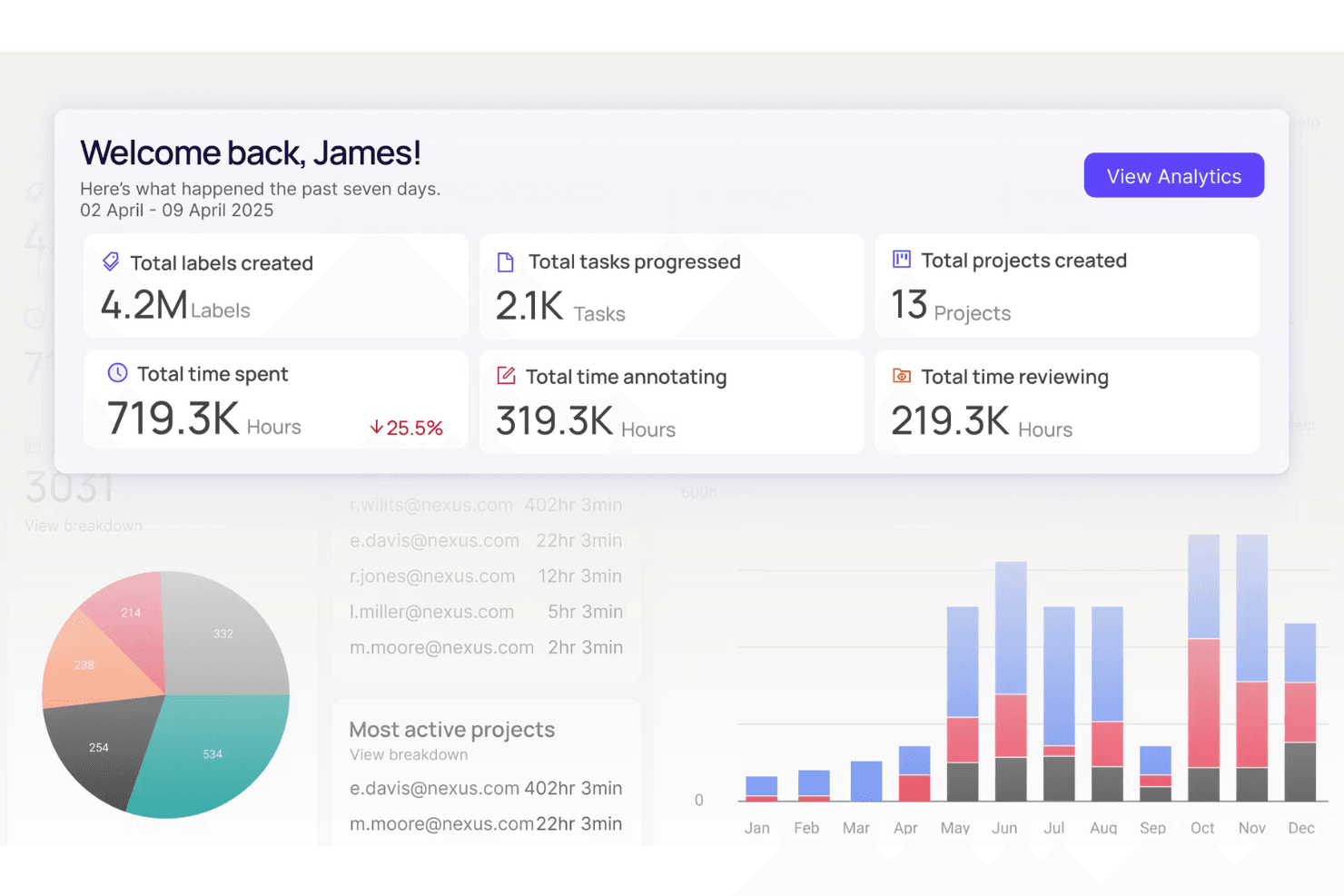
Task: Click the 13 Projects value
Action: pyautogui.click(x=951, y=306)
